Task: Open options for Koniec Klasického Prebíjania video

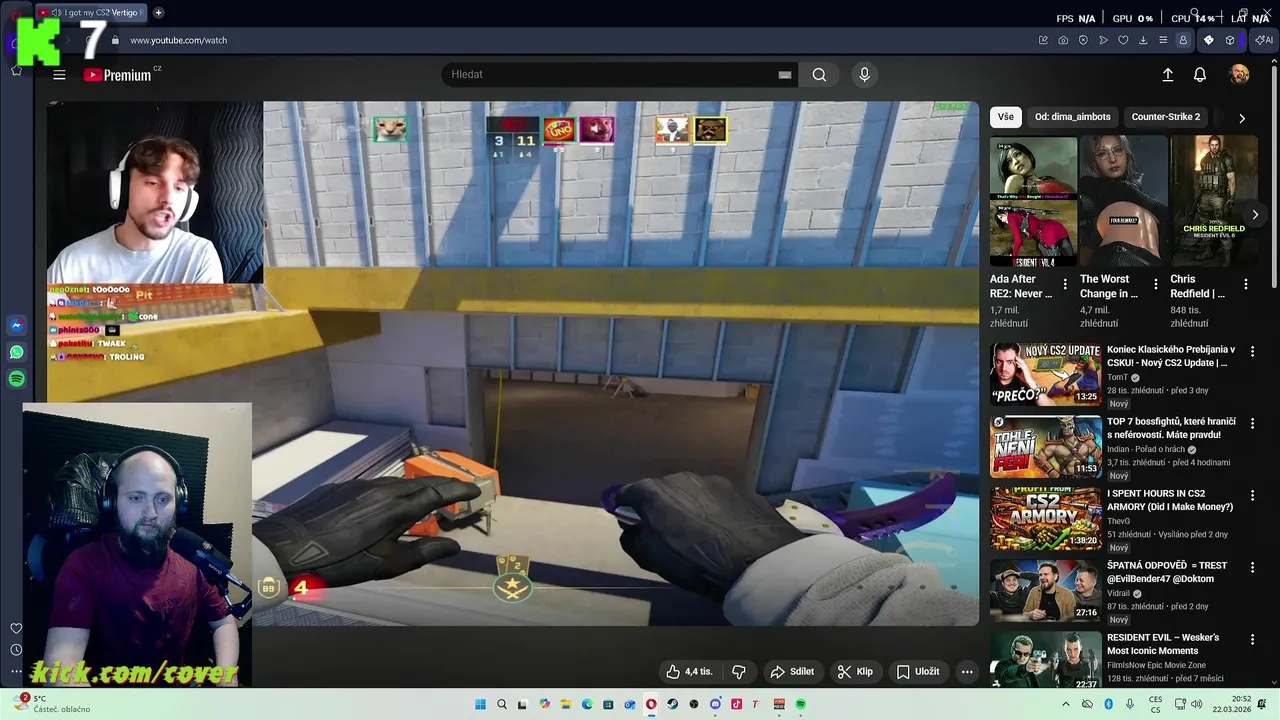Action: (1252, 351)
